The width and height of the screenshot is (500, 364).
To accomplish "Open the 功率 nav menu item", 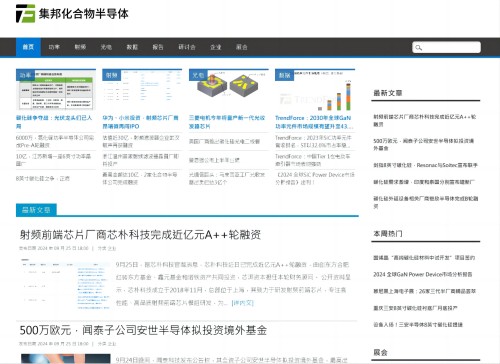I will tap(54, 47).
